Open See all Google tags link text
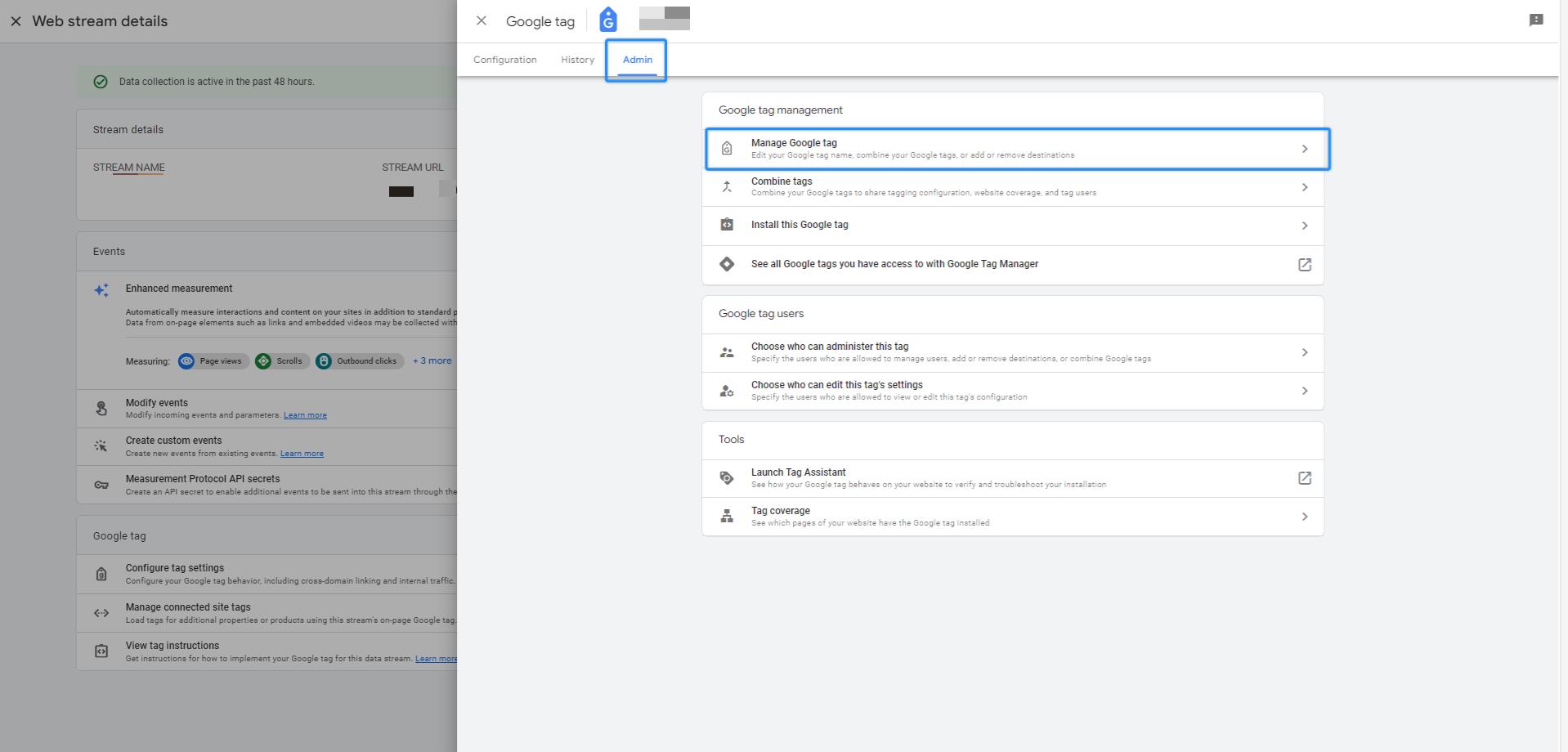This screenshot has width=1568, height=752. (x=894, y=264)
